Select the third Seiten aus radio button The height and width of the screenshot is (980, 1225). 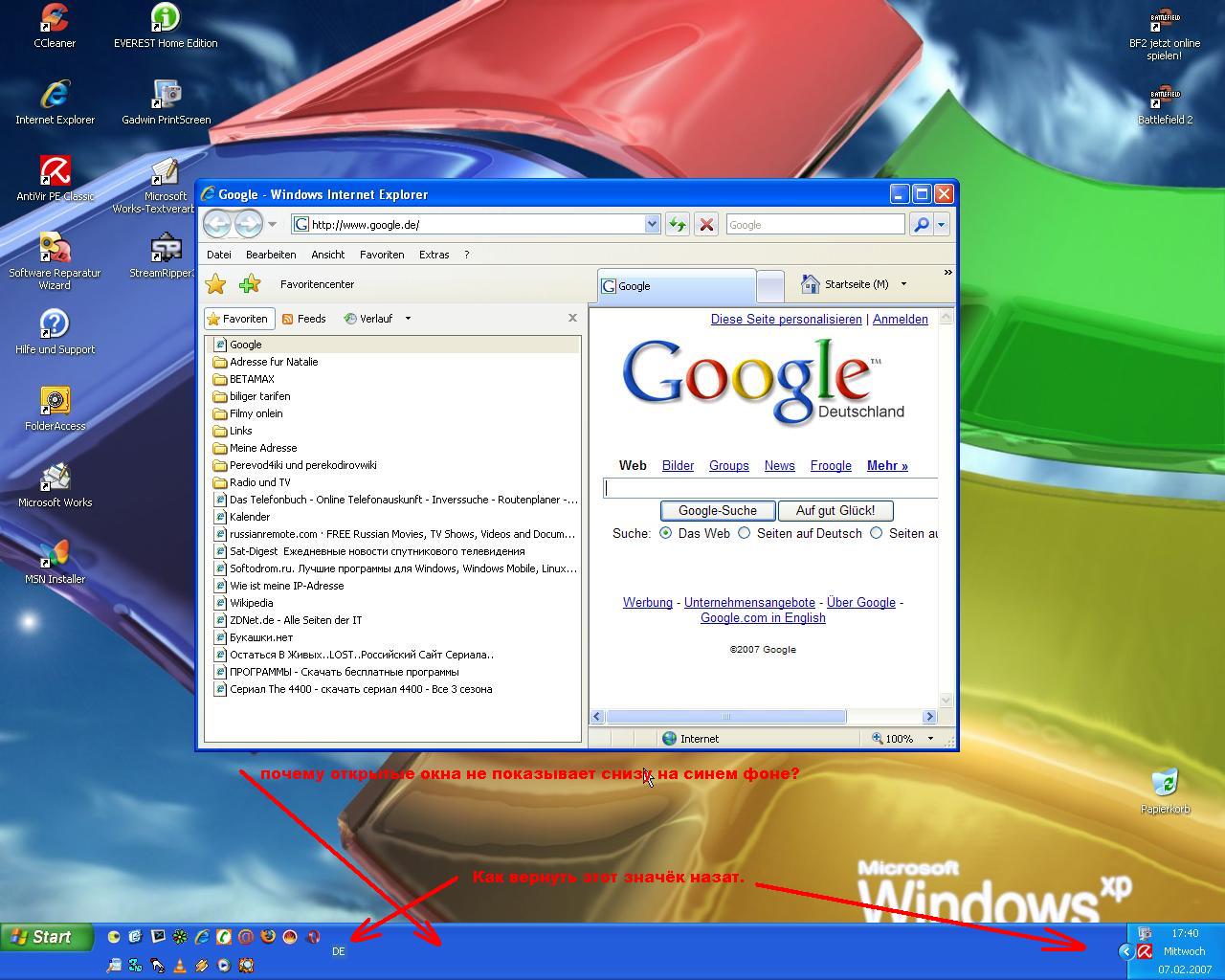876,533
